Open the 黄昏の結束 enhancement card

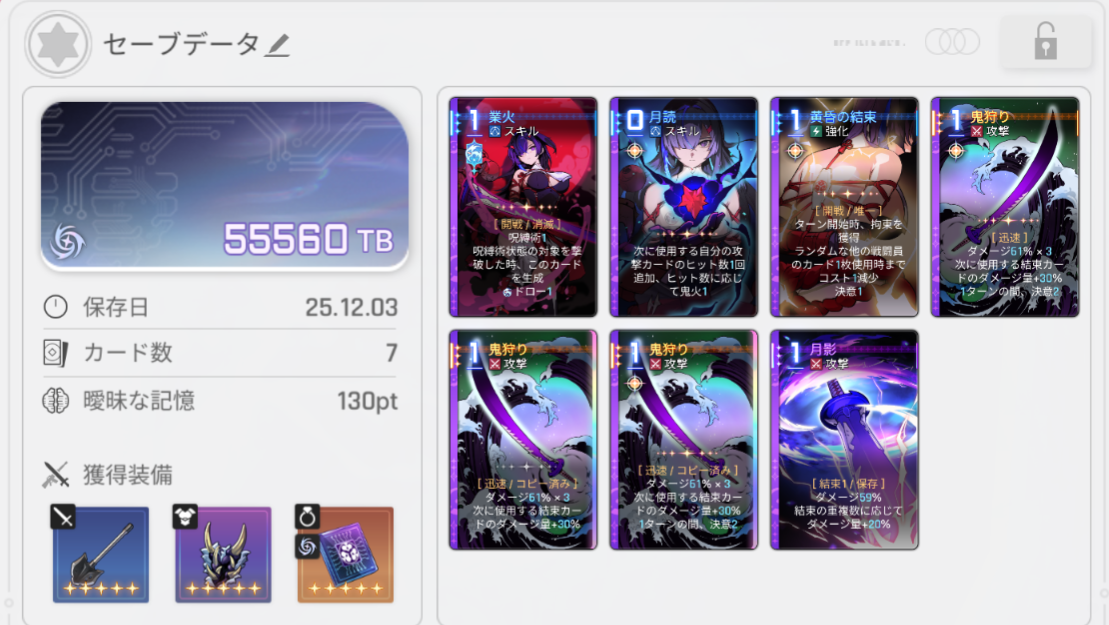[844, 207]
